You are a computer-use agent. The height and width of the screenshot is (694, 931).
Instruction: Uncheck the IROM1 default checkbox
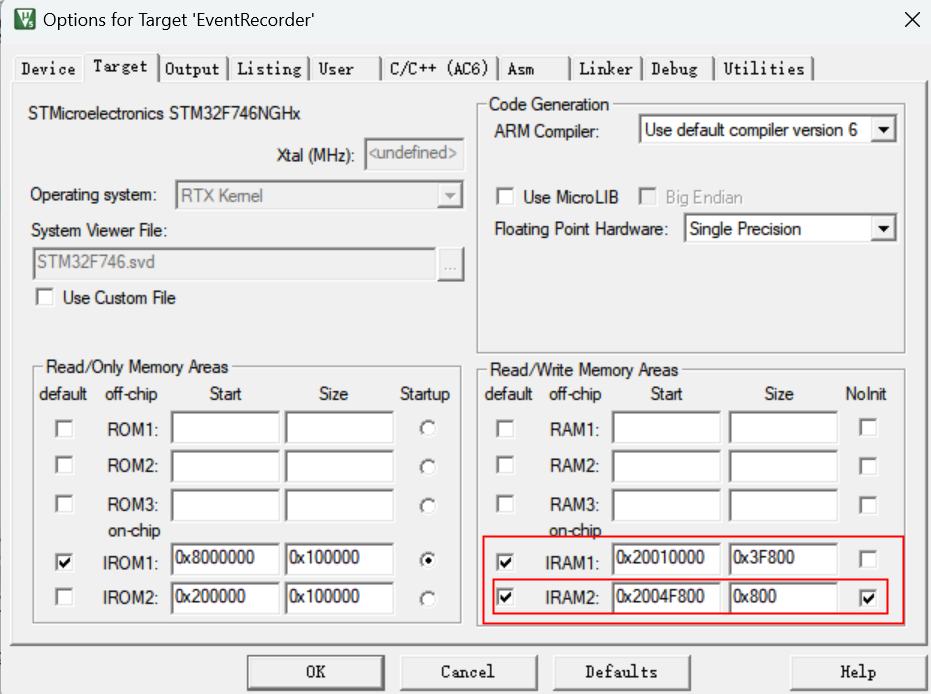pos(64,563)
